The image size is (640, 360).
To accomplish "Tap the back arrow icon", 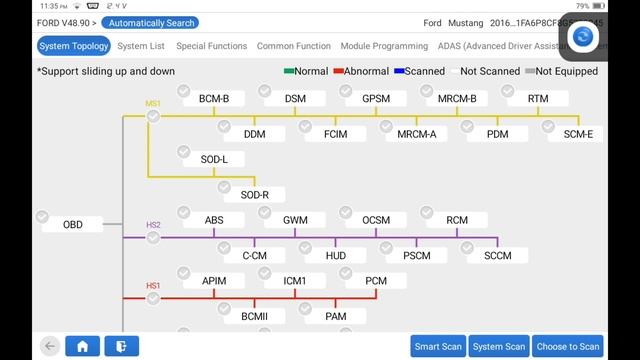I will pos(50,346).
